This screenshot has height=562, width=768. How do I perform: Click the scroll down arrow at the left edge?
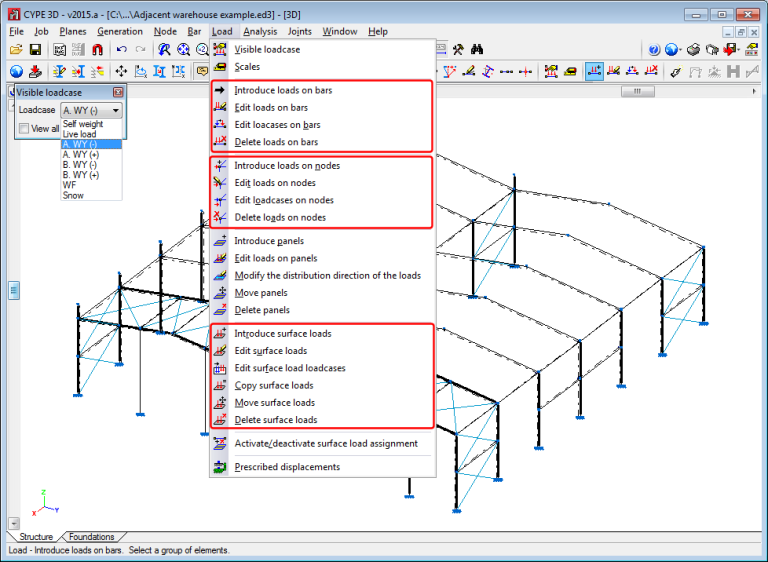[x=14, y=523]
